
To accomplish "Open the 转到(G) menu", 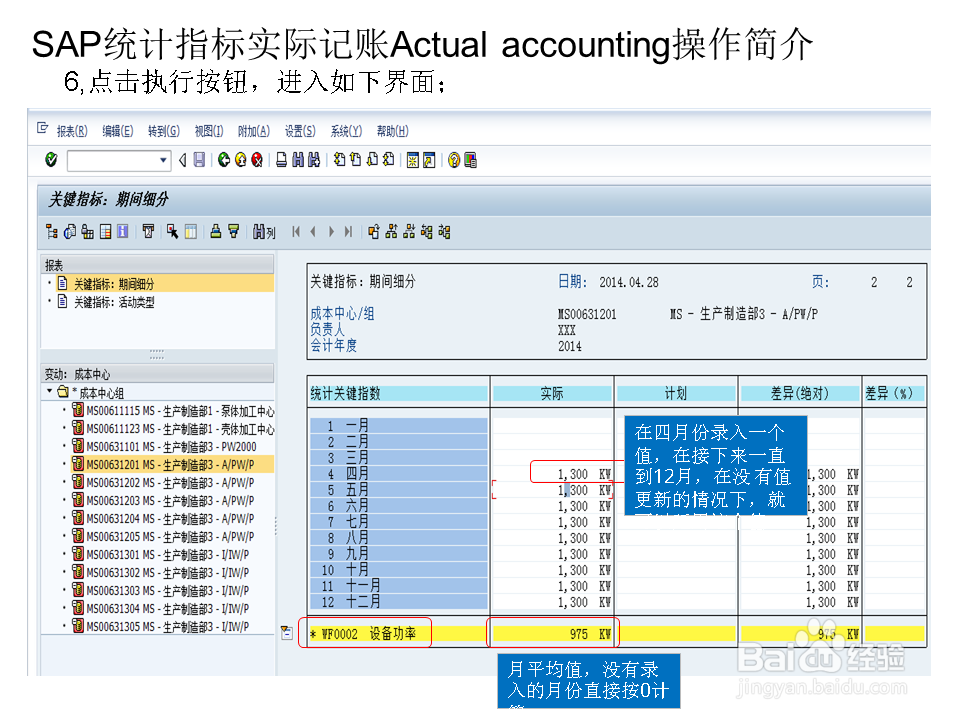I will [163, 131].
